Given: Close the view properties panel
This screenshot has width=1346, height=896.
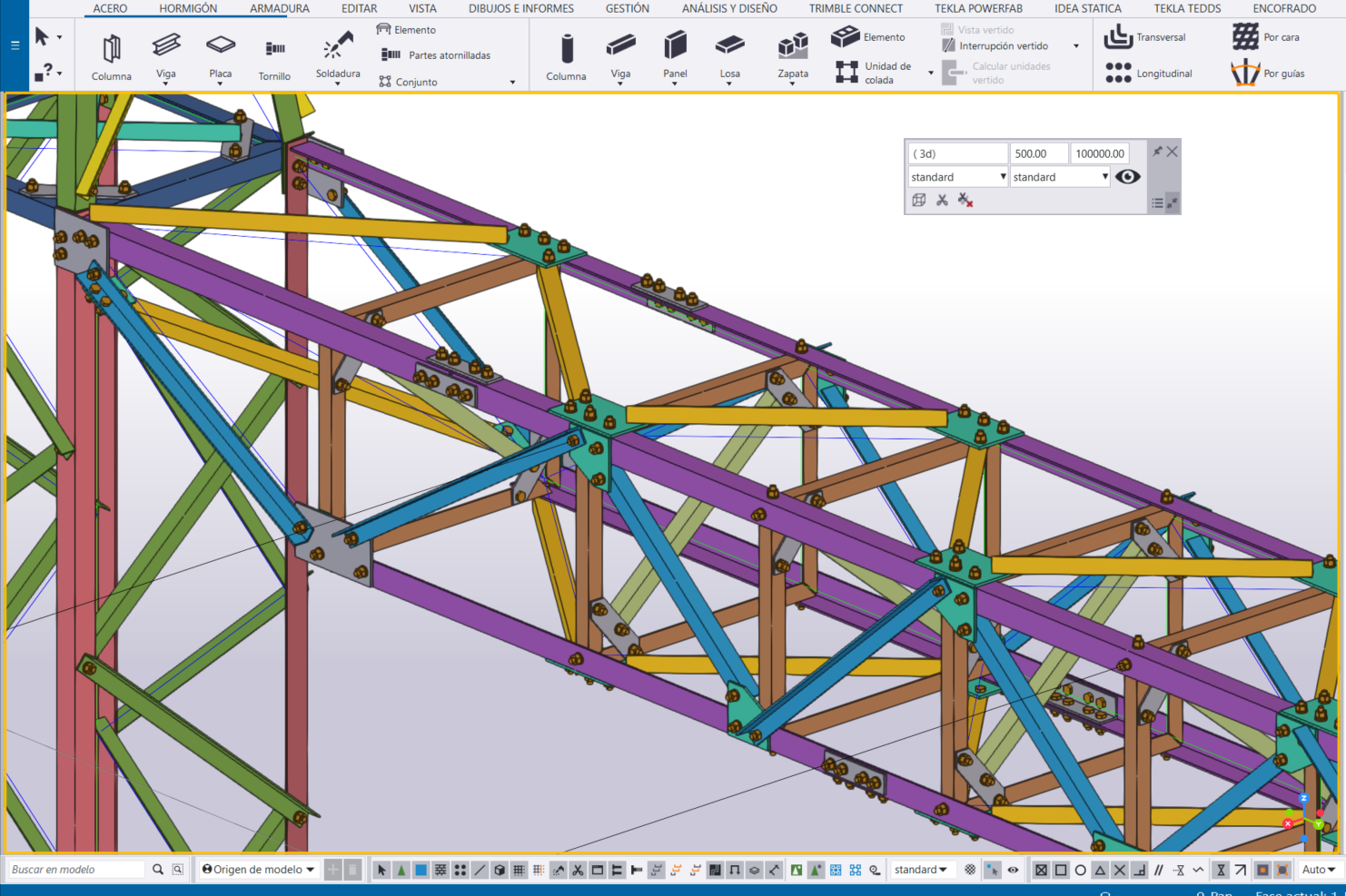Looking at the screenshot, I should click(1173, 152).
